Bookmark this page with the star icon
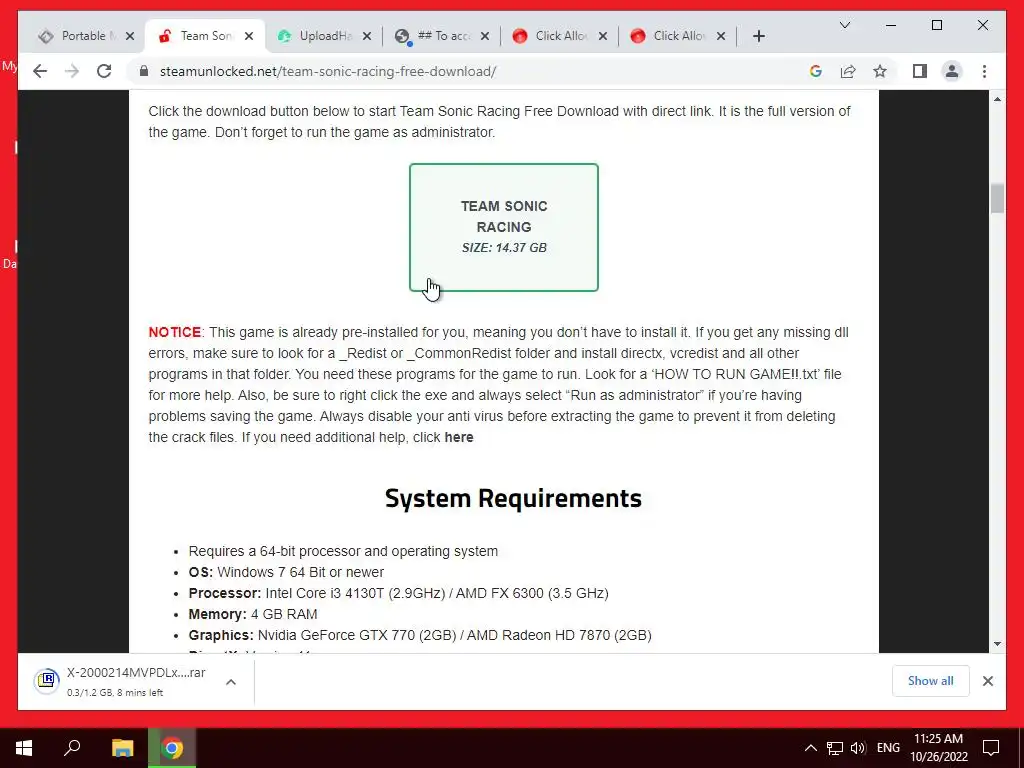Screen dimensions: 1024x768 point(880,71)
